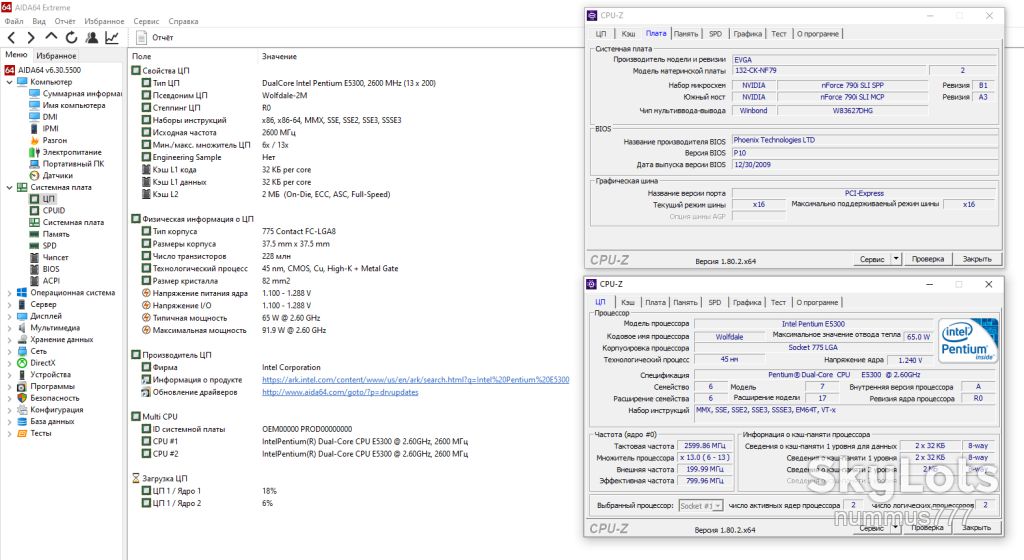Image resolution: width=1024 pixels, height=560 pixels.
Task: Switch to Избранное favorites tab
Action: click(56, 55)
